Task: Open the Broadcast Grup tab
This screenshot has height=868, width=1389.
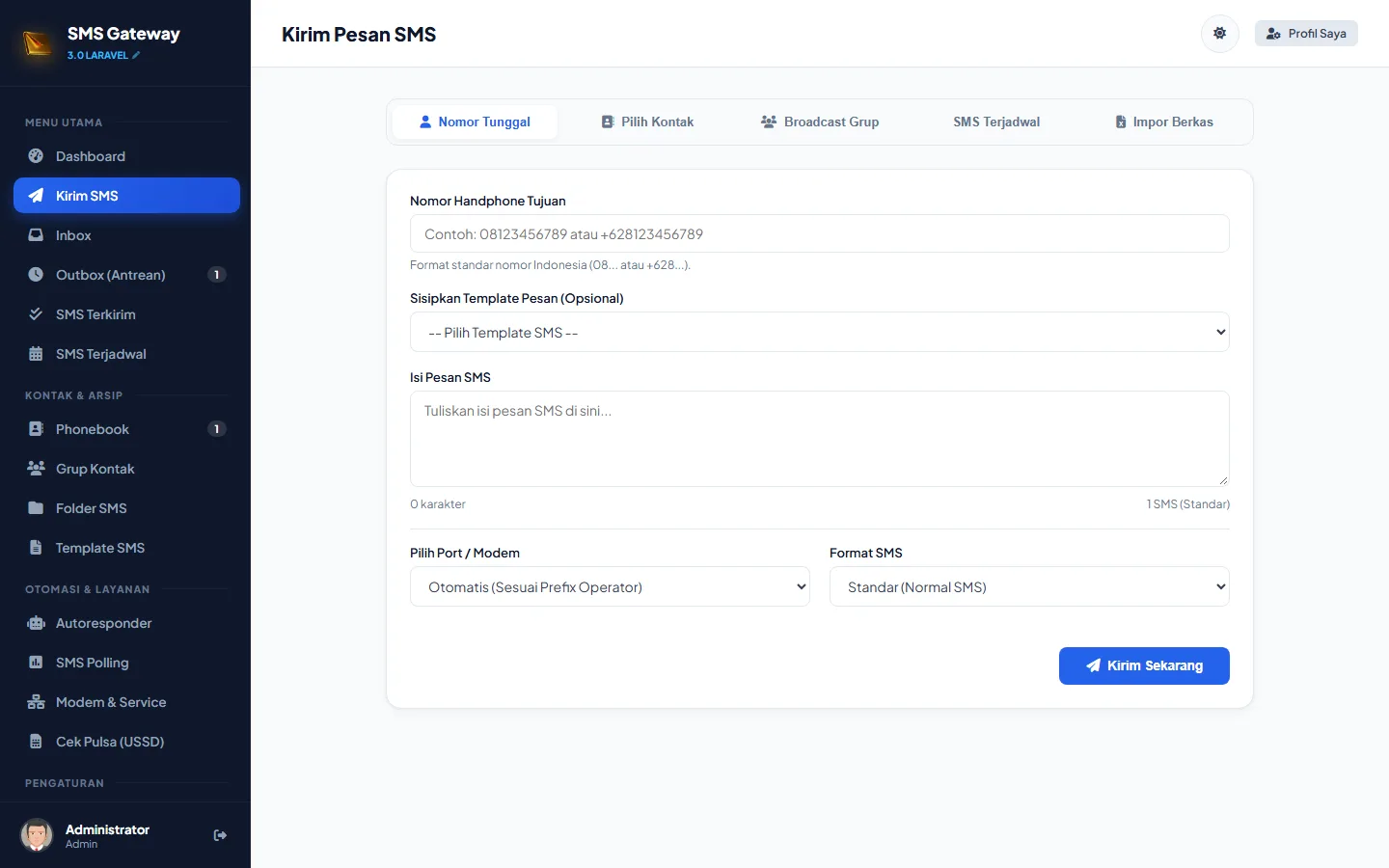Action: [x=820, y=122]
